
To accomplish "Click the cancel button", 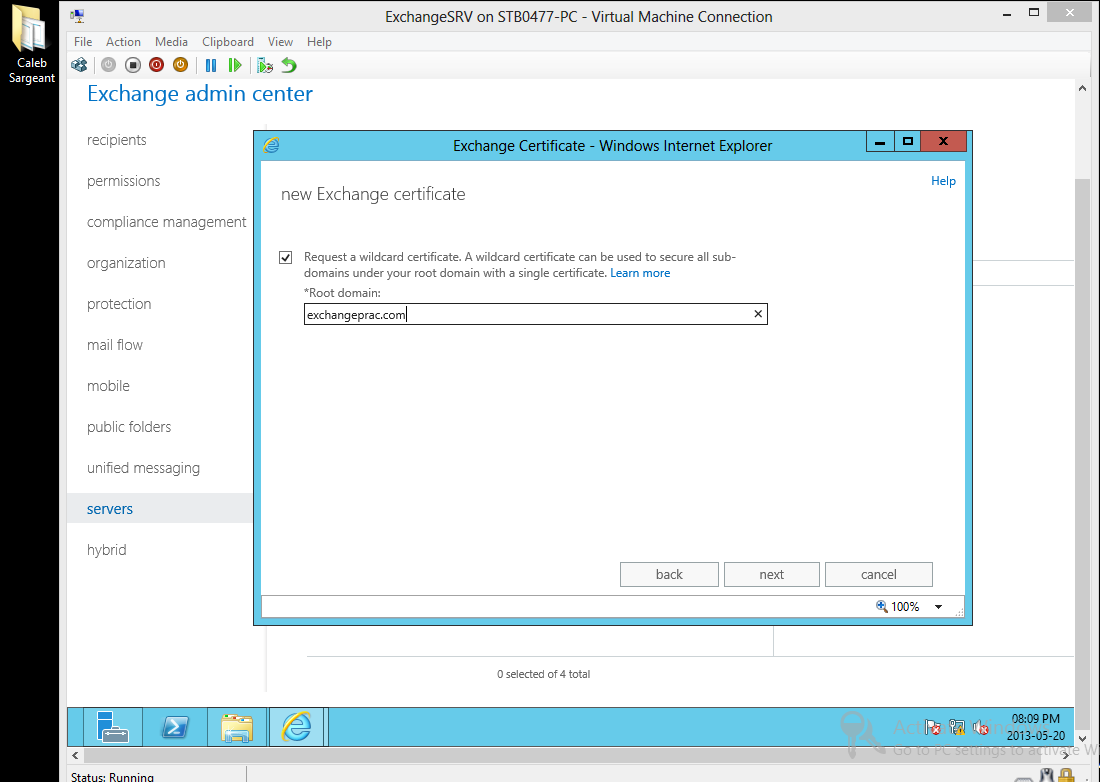I will [x=879, y=574].
